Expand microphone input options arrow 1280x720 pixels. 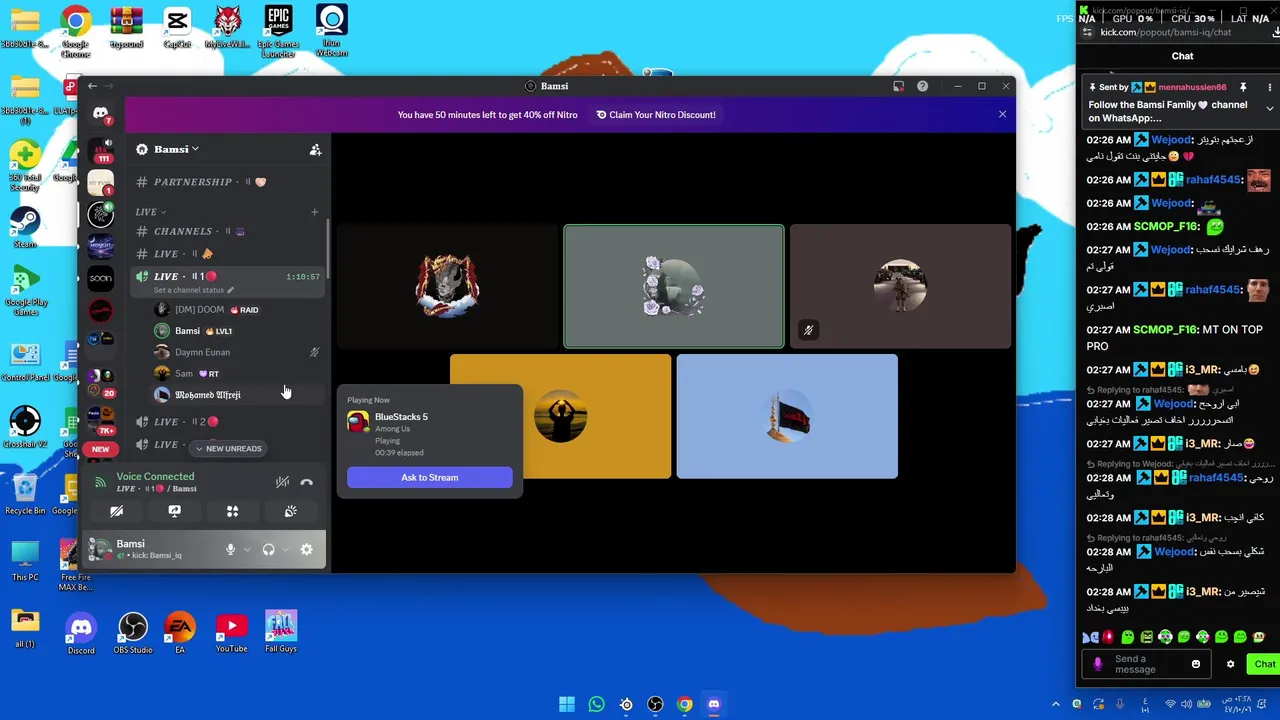247,549
